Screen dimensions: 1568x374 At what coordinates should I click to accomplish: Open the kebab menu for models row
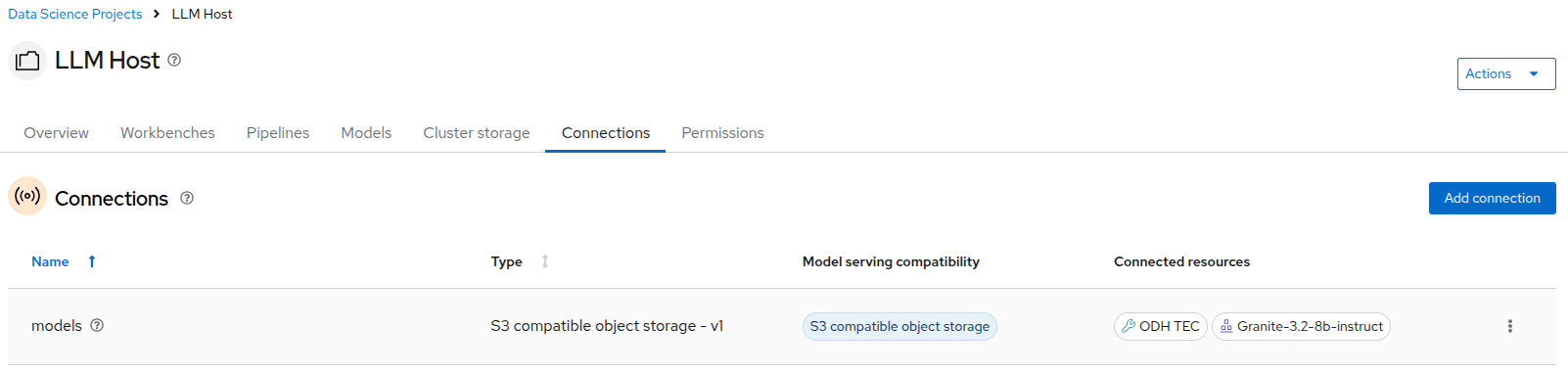pos(1509,326)
